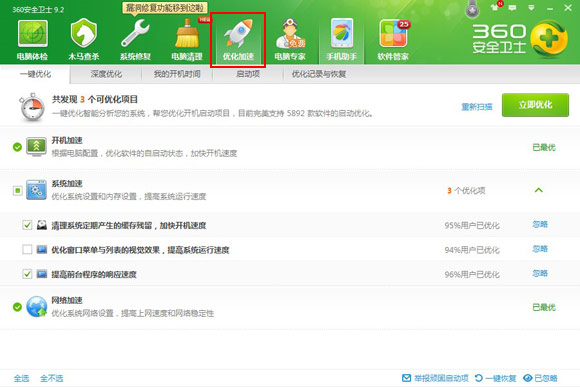This screenshot has height=387, width=580.
Task: Open the title bar dropdown menu arrow
Action: point(531,7)
